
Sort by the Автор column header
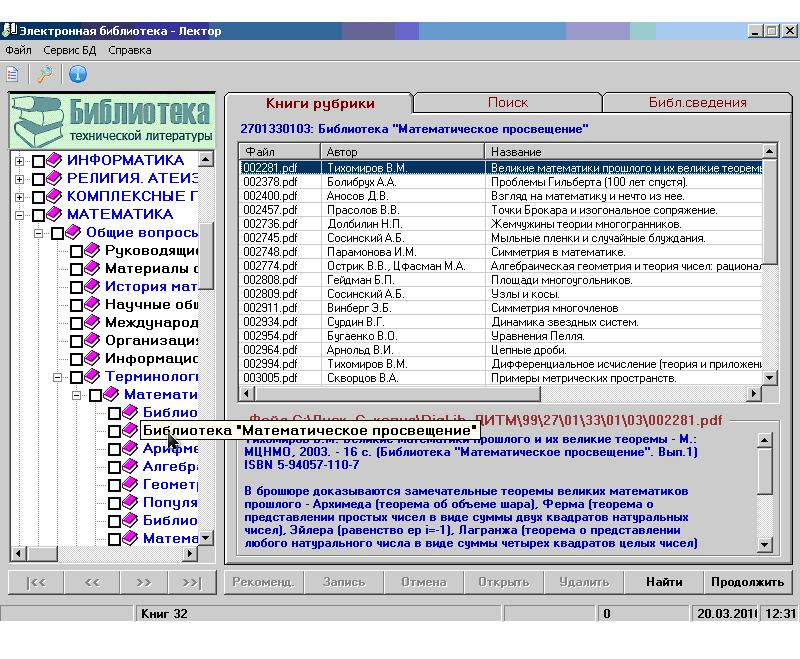403,151
